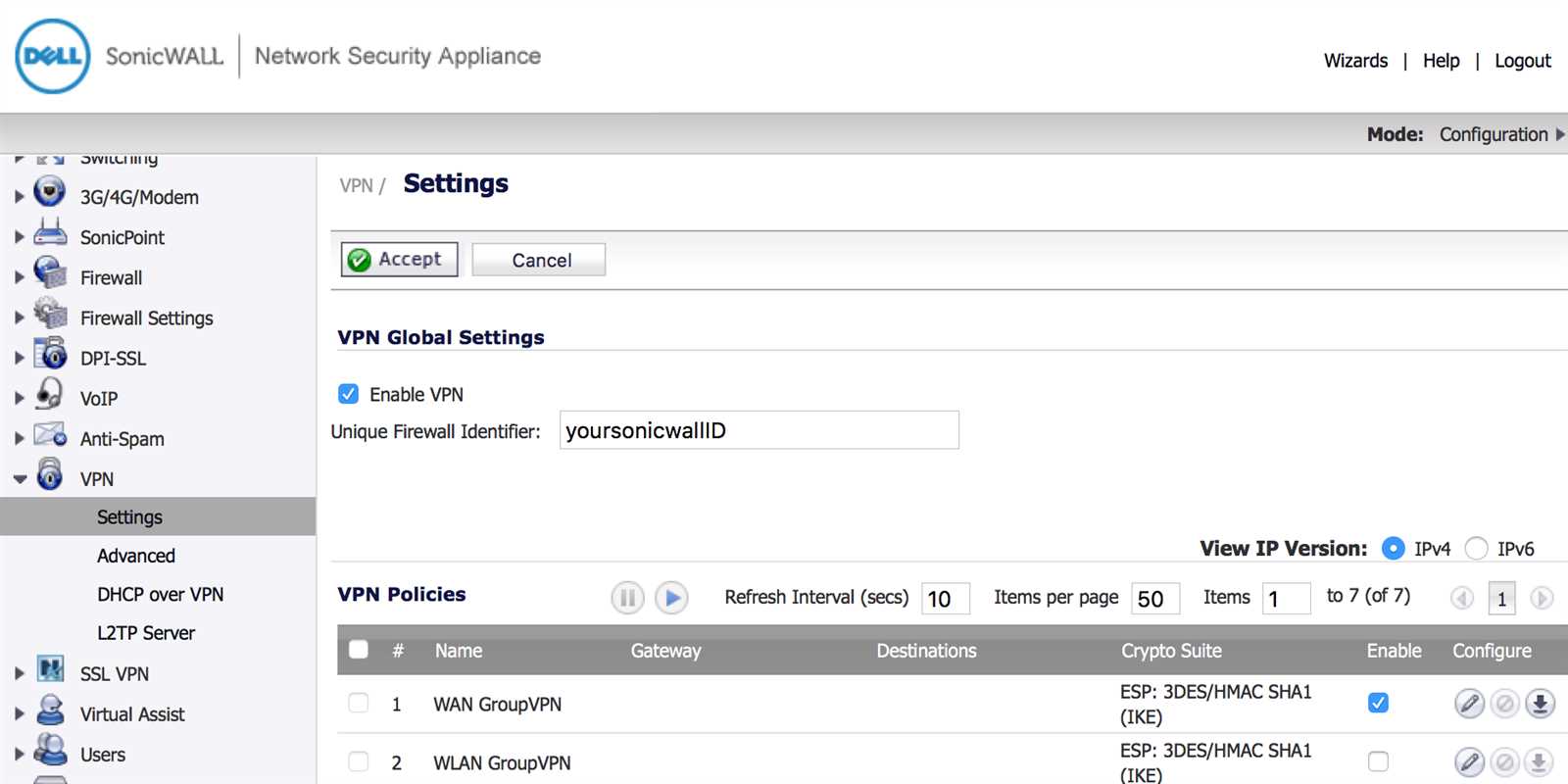Select the IPv4 radio button
Image resolution: width=1568 pixels, height=784 pixels.
(1393, 549)
